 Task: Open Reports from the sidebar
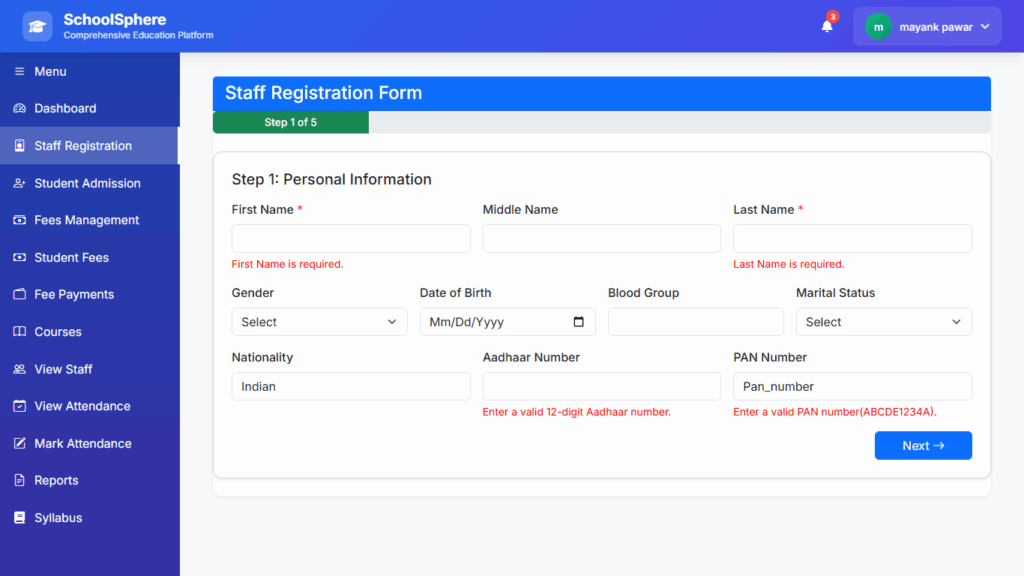click(56, 481)
